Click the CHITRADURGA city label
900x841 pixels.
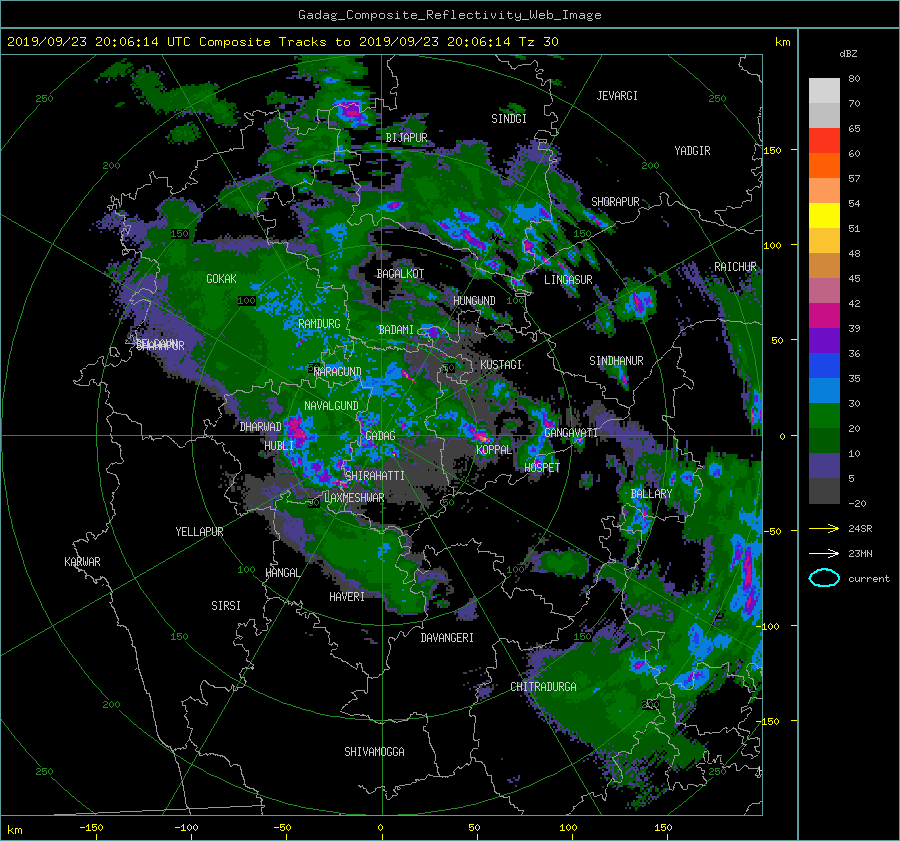(x=543, y=687)
